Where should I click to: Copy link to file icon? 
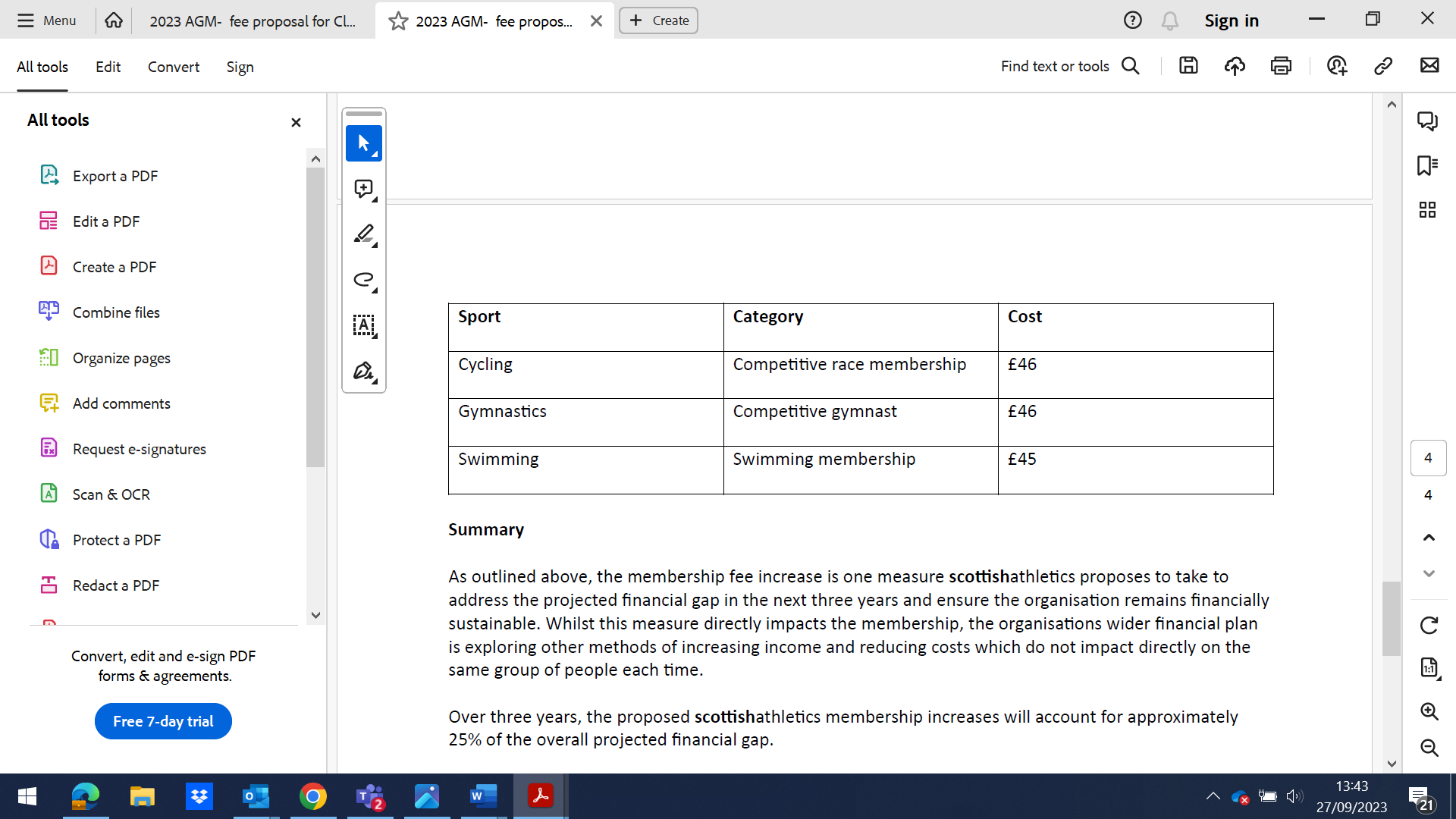(1383, 66)
